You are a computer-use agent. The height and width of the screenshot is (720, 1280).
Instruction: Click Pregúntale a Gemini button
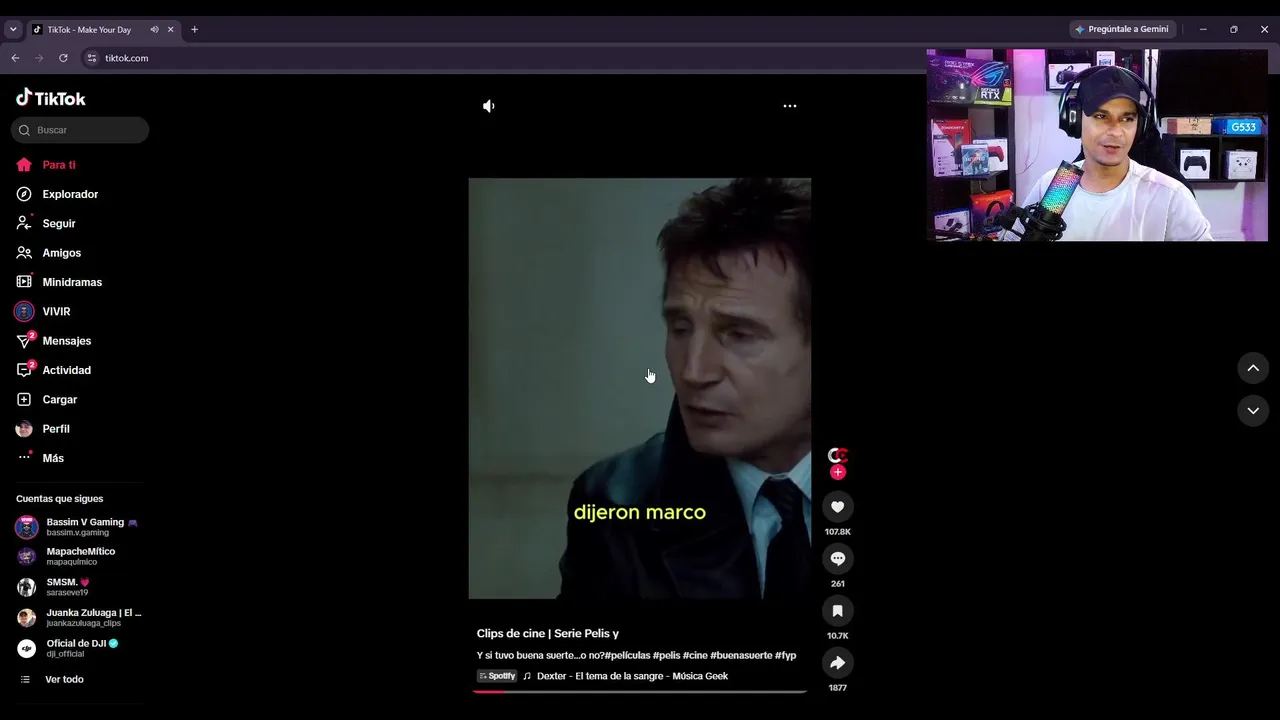[x=1121, y=30]
